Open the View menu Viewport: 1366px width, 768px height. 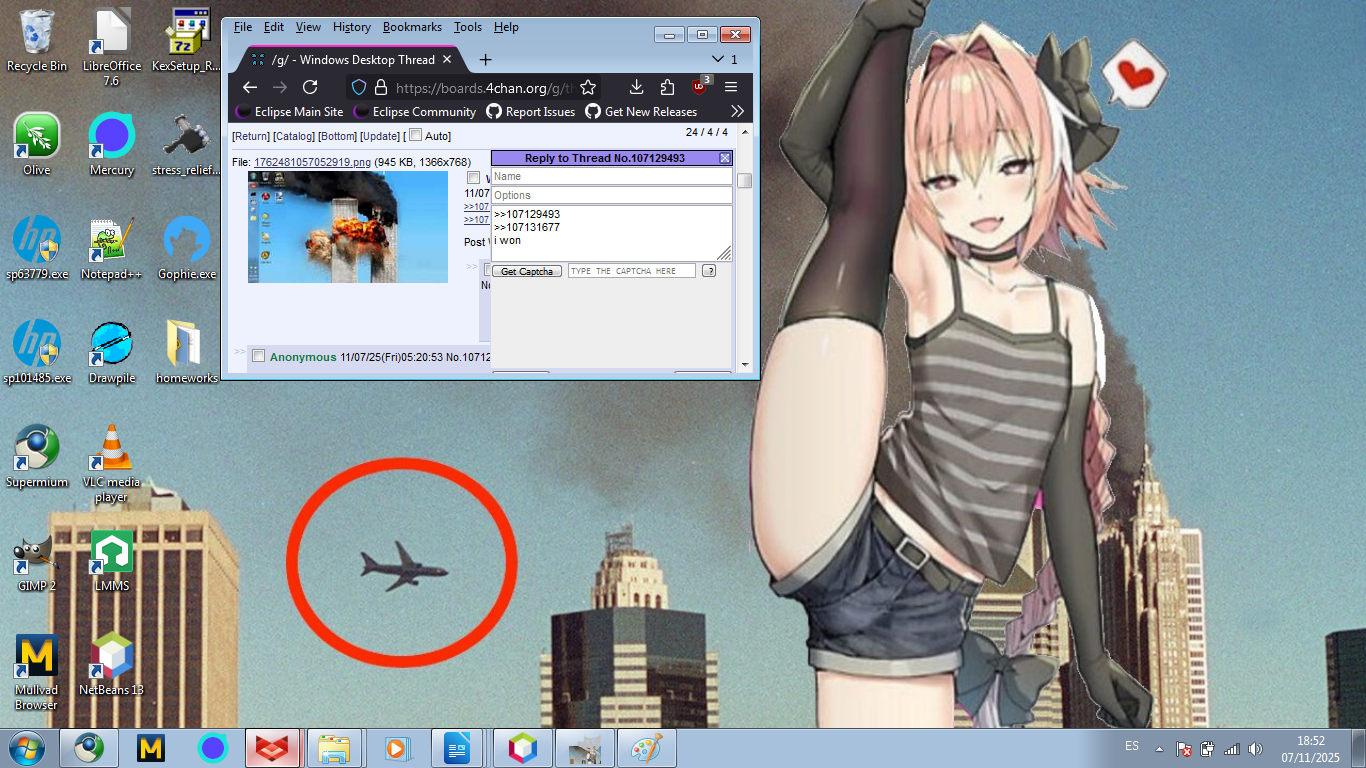pos(308,27)
